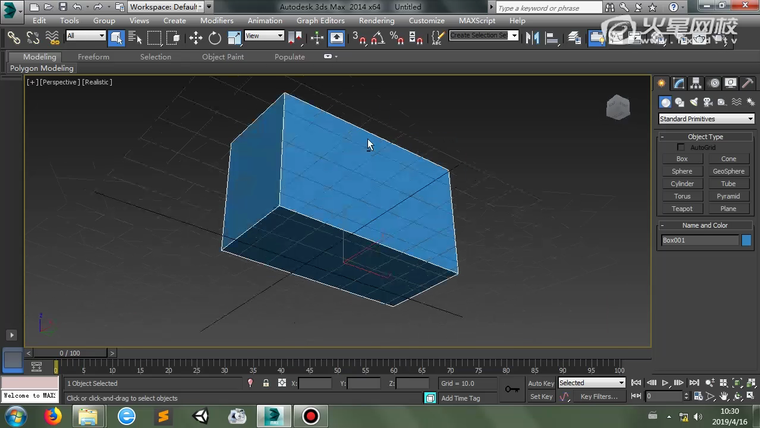Viewport: 760px width, 428px height.
Task: Open the blue object color swatch
Action: coord(746,240)
